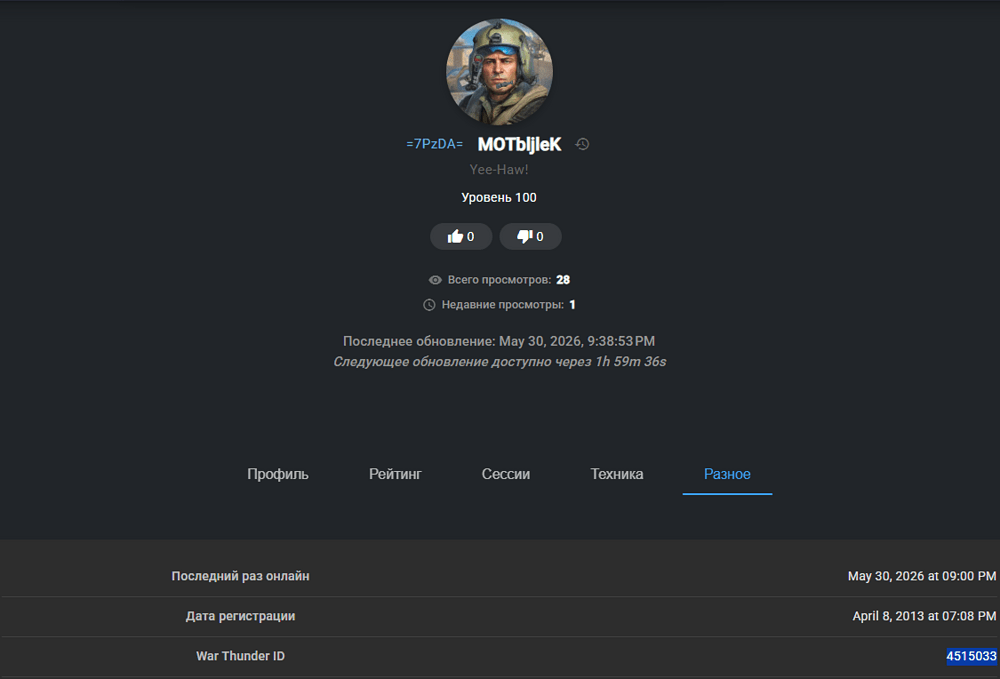
Task: Go to the Сессии tab
Action: (506, 474)
